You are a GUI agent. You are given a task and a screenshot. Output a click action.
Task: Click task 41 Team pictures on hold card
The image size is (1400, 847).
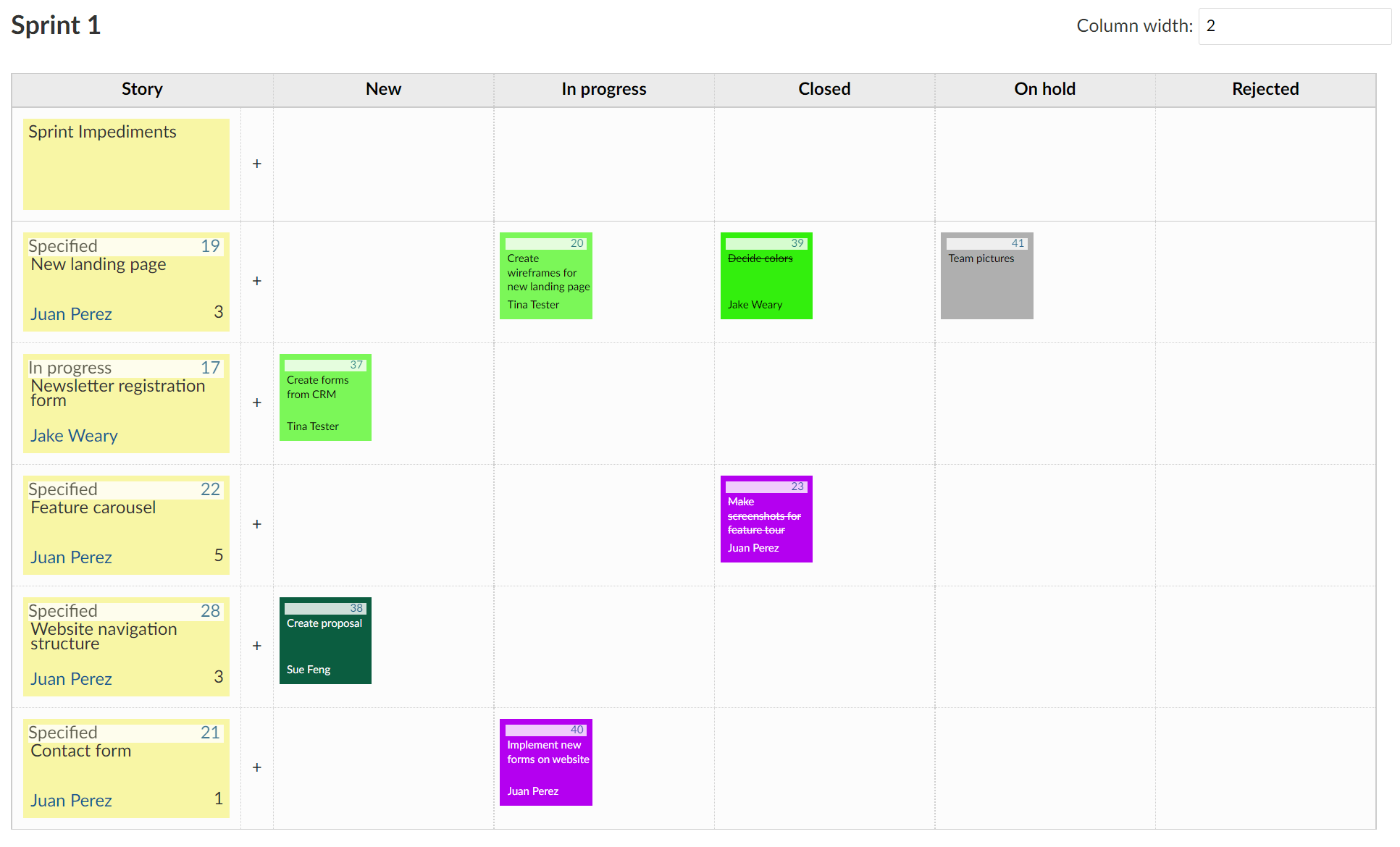point(987,275)
